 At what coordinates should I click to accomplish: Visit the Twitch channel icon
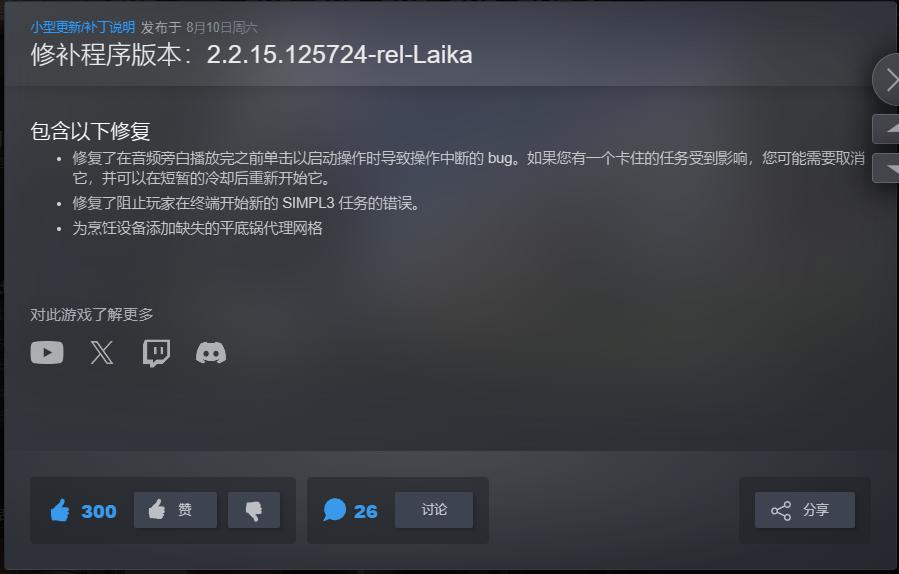click(156, 353)
